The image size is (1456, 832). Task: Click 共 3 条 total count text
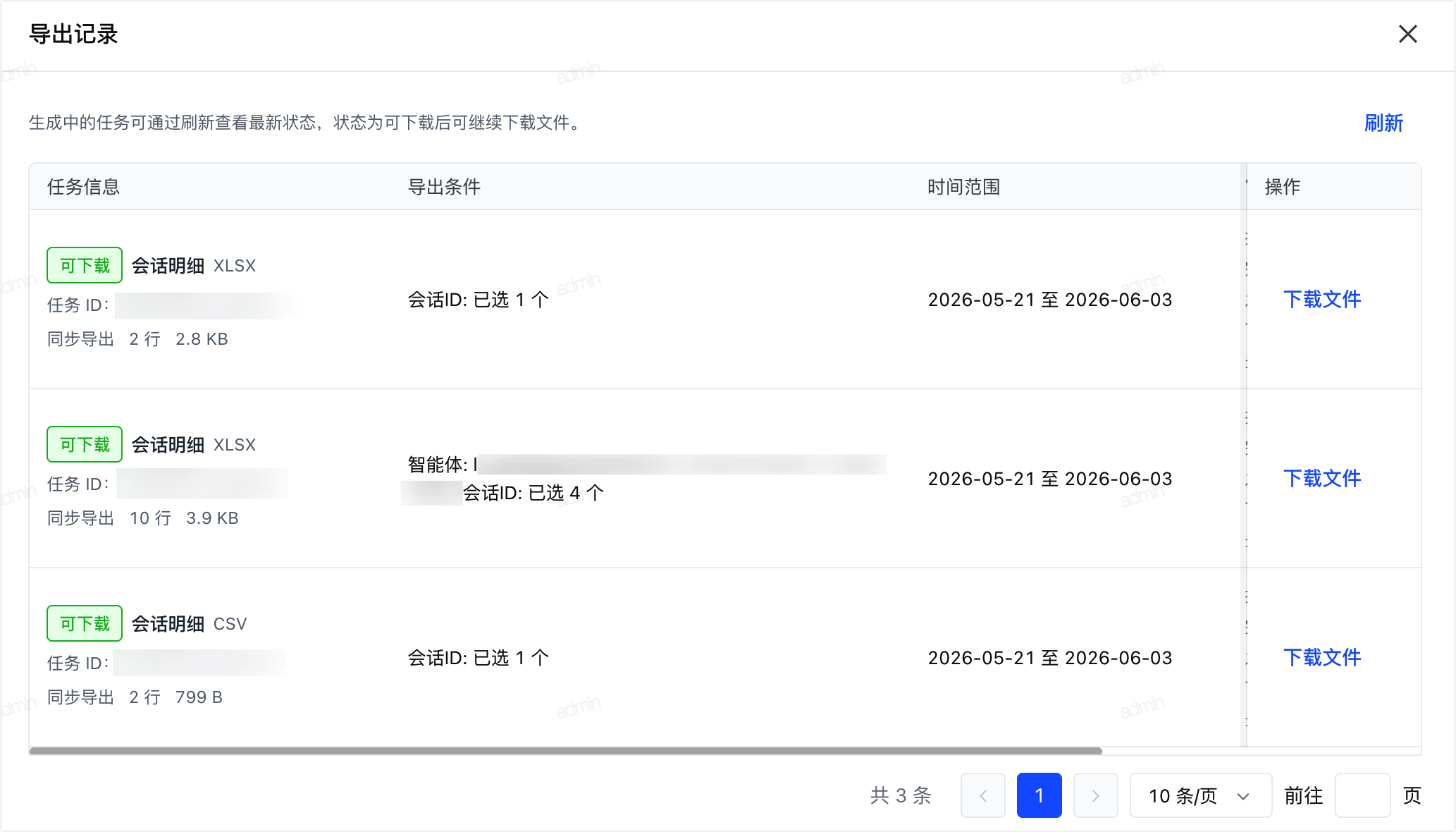901,795
